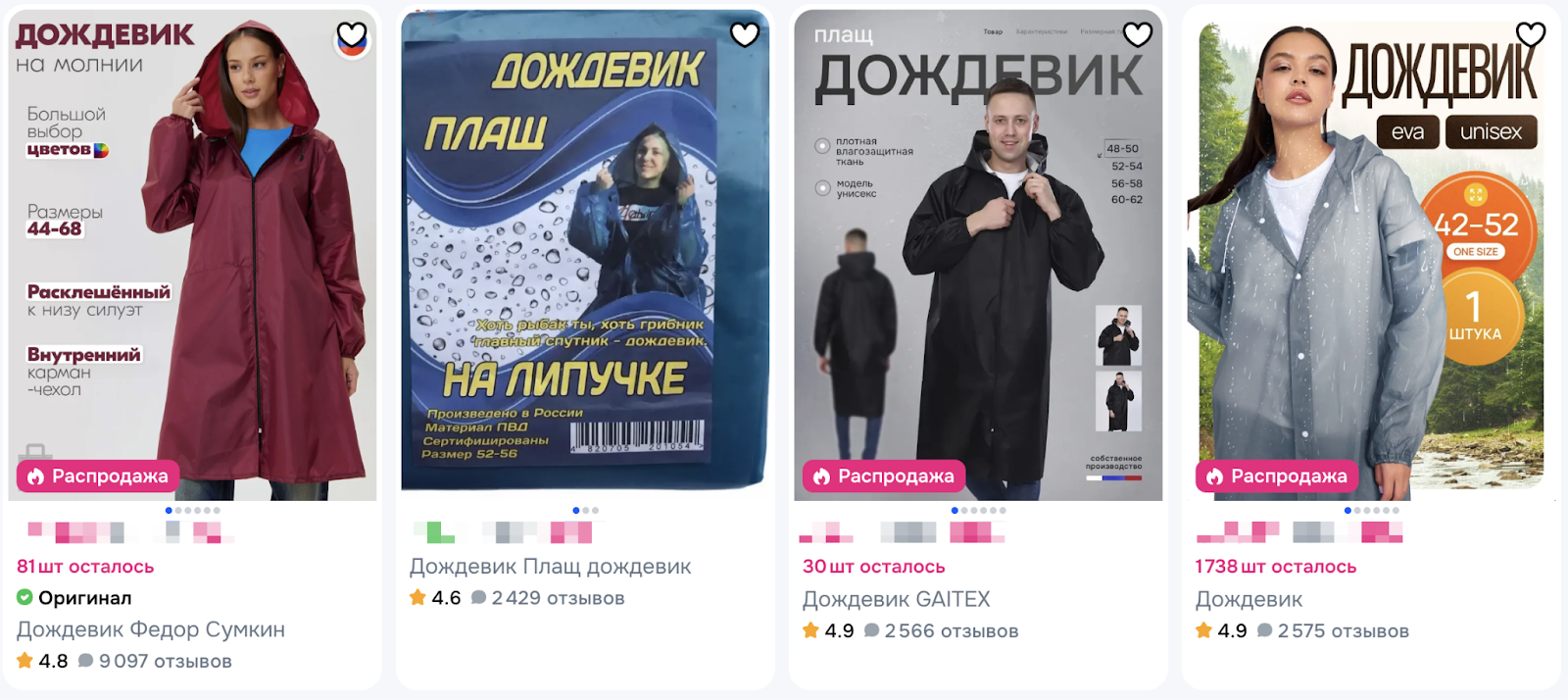Switch to second image dot on burgundy raincoat
Screen dimensions: 1568x700
point(178,511)
